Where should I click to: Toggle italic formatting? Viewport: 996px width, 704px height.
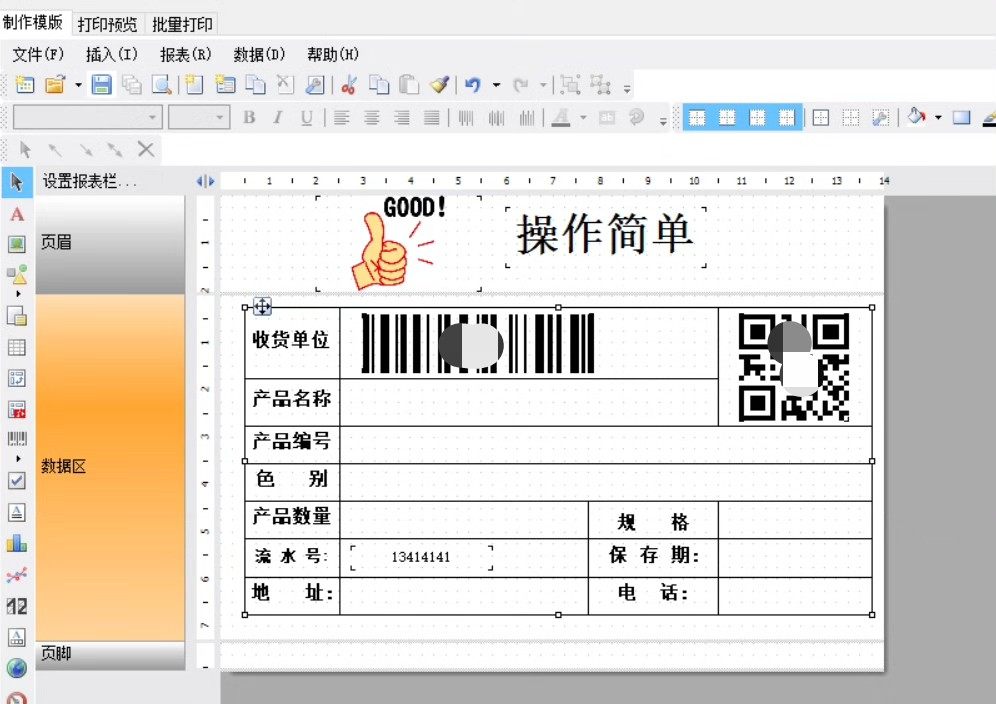(277, 118)
